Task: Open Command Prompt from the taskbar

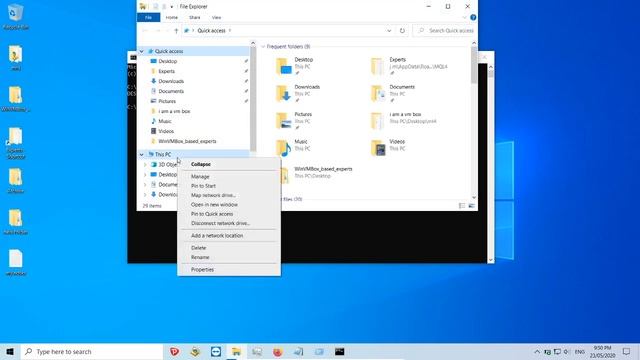Action: tap(339, 351)
